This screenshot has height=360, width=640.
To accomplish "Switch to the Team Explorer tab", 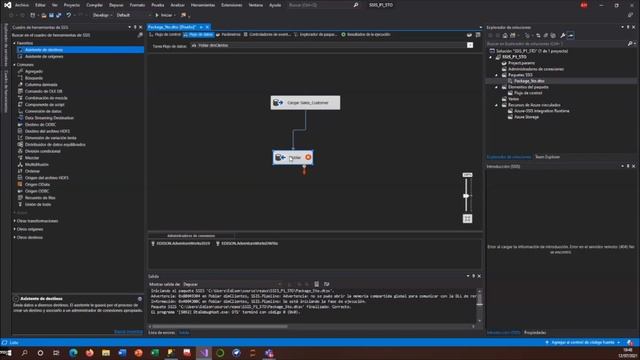I will point(547,157).
